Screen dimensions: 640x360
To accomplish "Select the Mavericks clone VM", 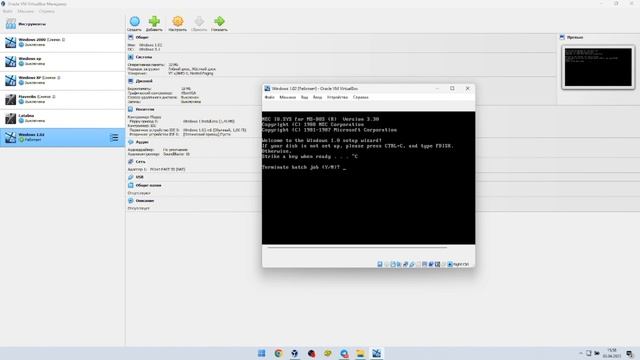I will click(62, 99).
